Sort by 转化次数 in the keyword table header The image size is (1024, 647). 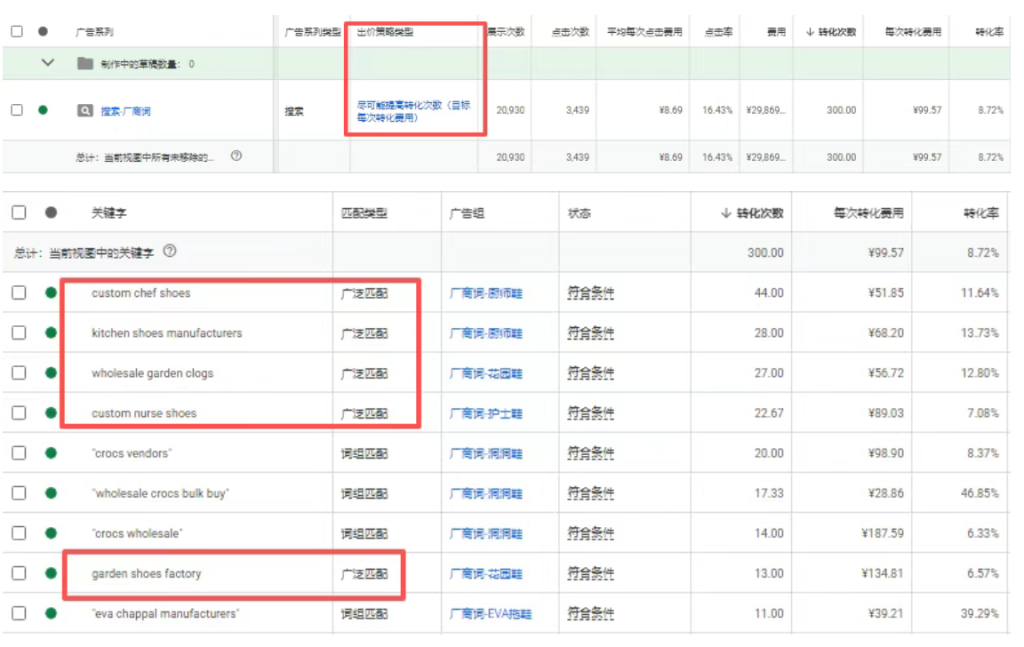coord(753,213)
